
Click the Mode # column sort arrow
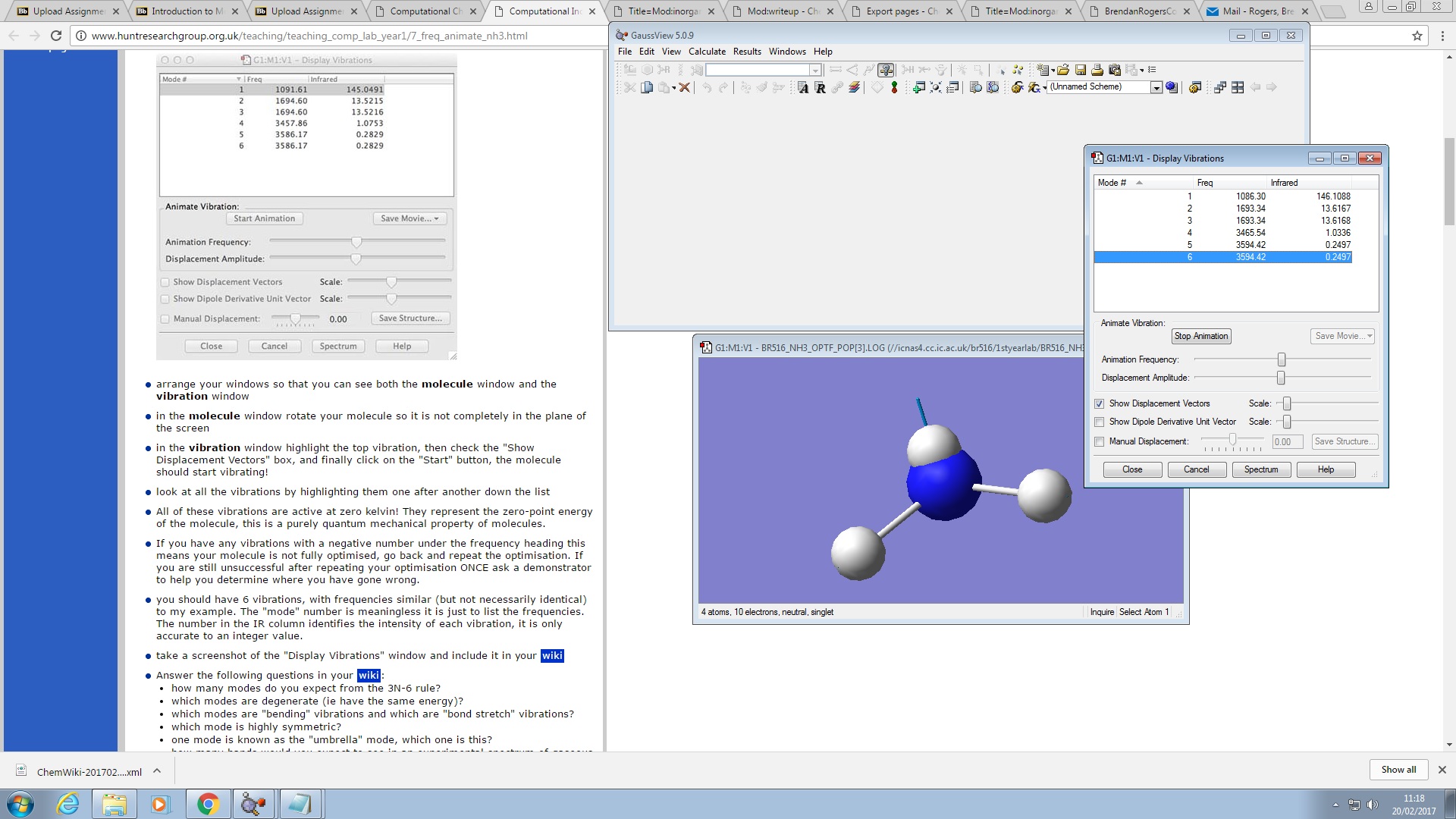coord(1139,183)
